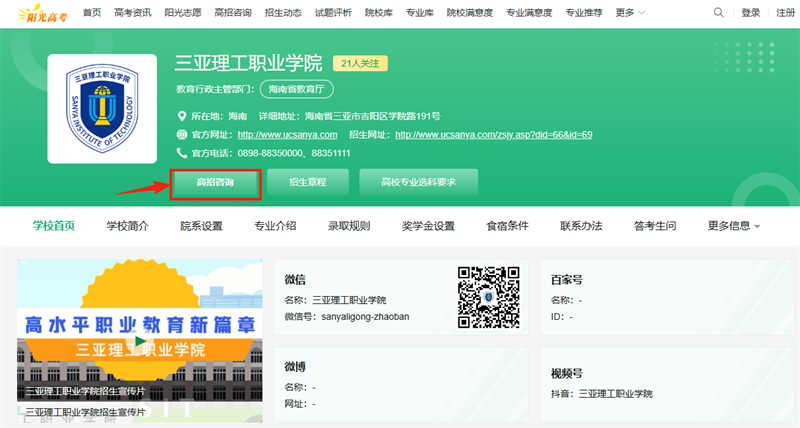Click the 注册 link
Viewport: 800px width, 428px height.
785,13
